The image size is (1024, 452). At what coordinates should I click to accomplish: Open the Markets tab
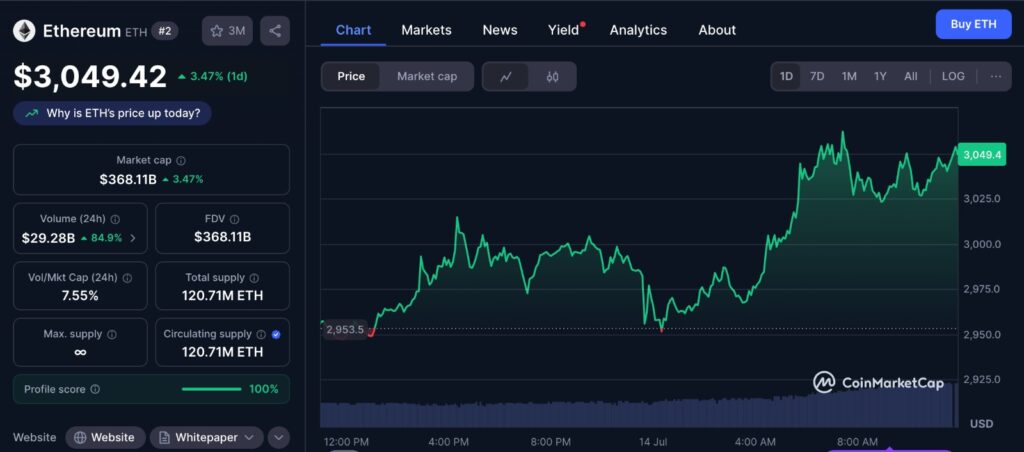click(x=426, y=30)
